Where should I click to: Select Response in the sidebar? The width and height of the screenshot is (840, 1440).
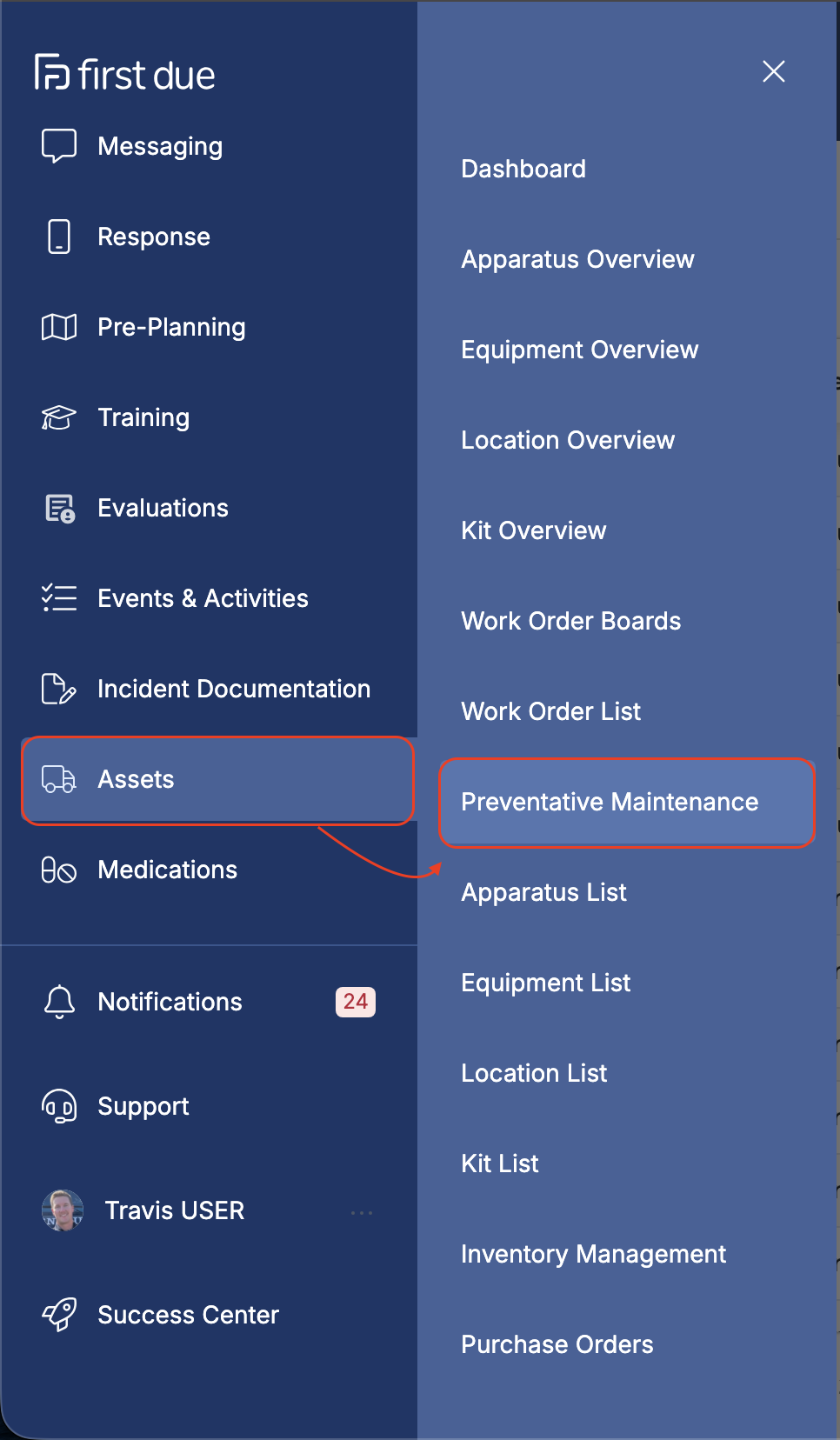pos(154,237)
